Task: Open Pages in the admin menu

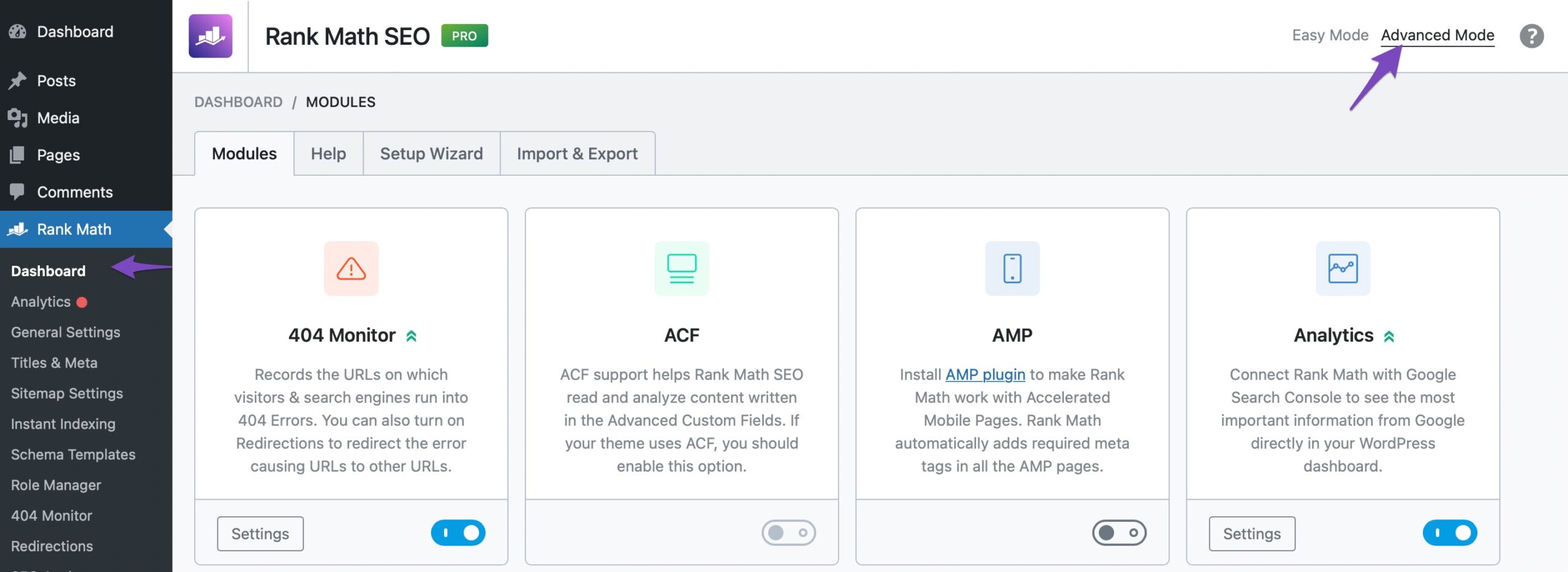Action: [86, 155]
